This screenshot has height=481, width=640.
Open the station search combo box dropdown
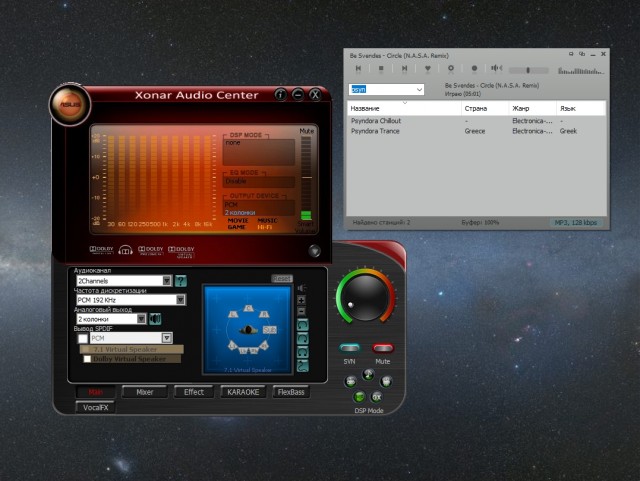pyautogui.click(x=419, y=89)
